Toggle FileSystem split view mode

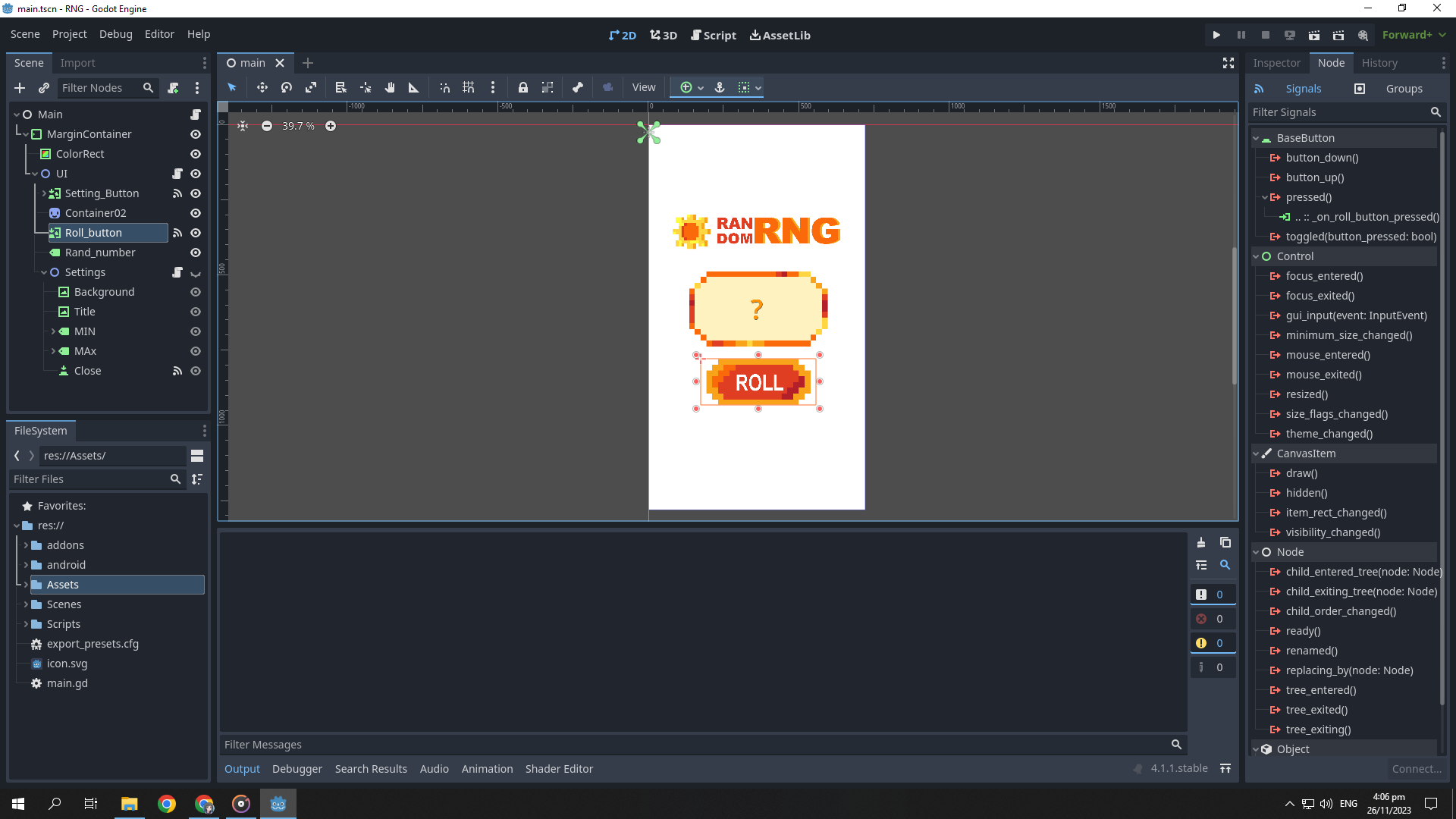coord(197,456)
